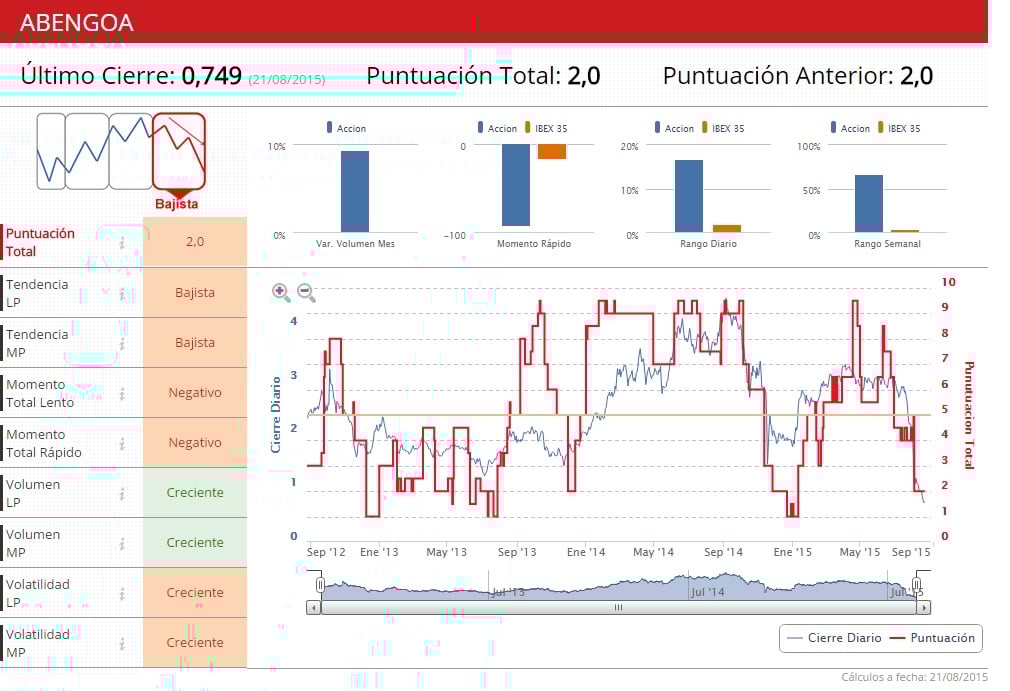Click the blue bar in Var. Volumen Mes

(355, 191)
